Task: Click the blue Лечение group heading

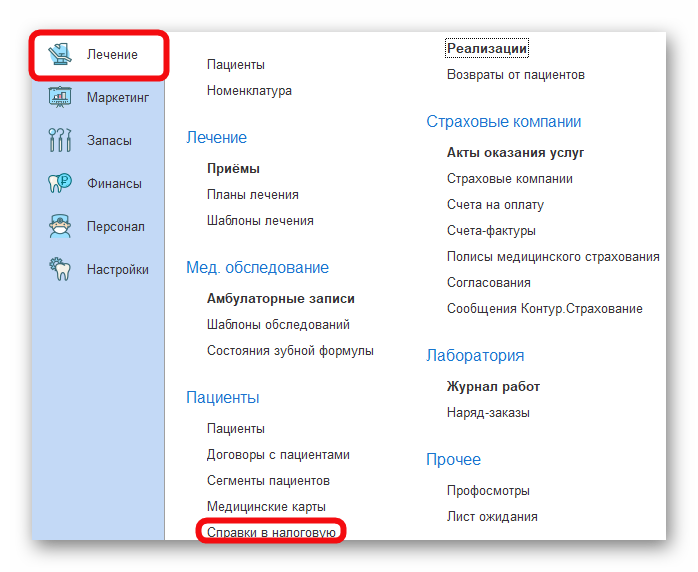Action: [216, 138]
